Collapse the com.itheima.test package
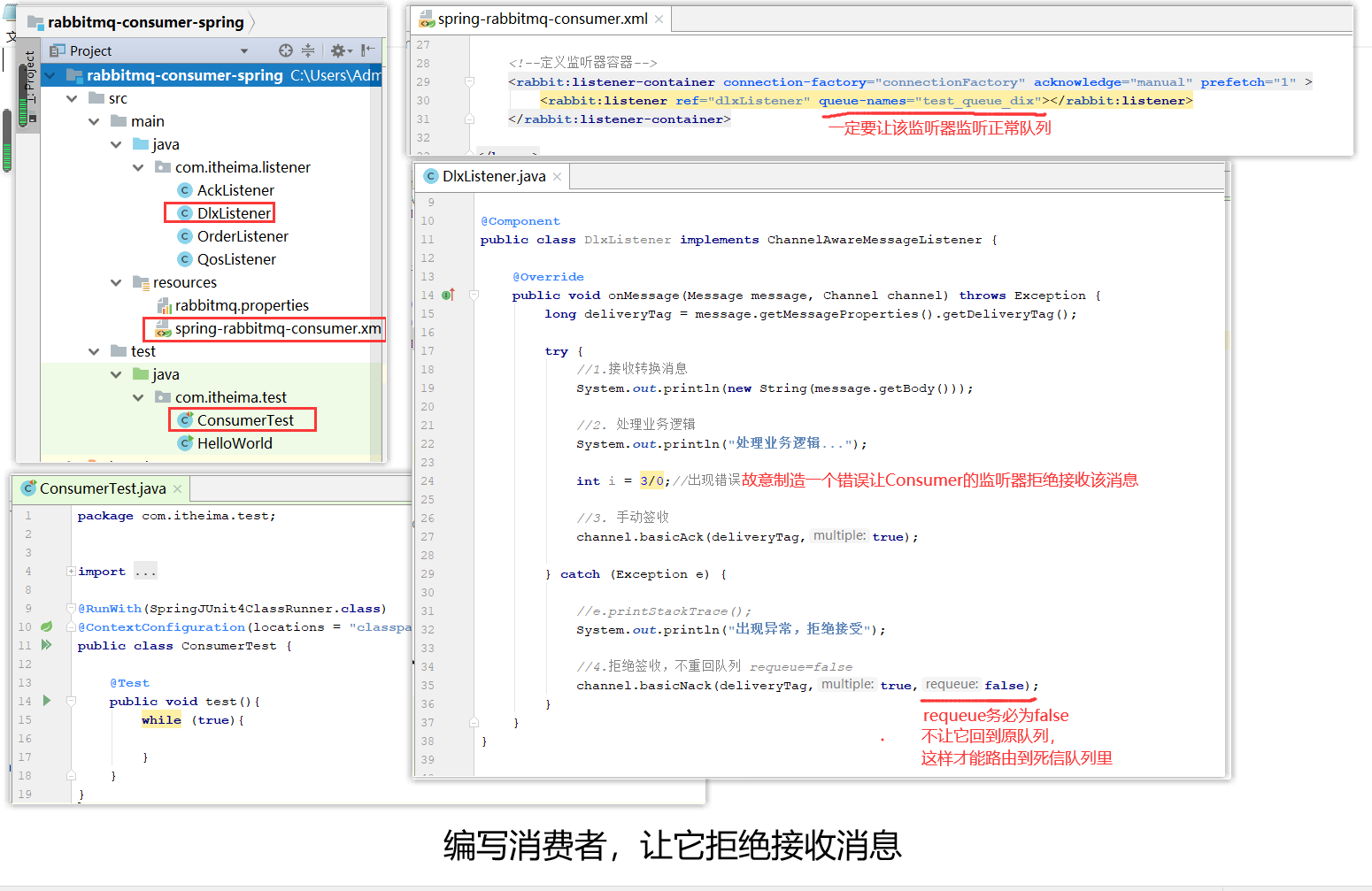Viewport: 1372px width, 891px height. click(x=138, y=397)
